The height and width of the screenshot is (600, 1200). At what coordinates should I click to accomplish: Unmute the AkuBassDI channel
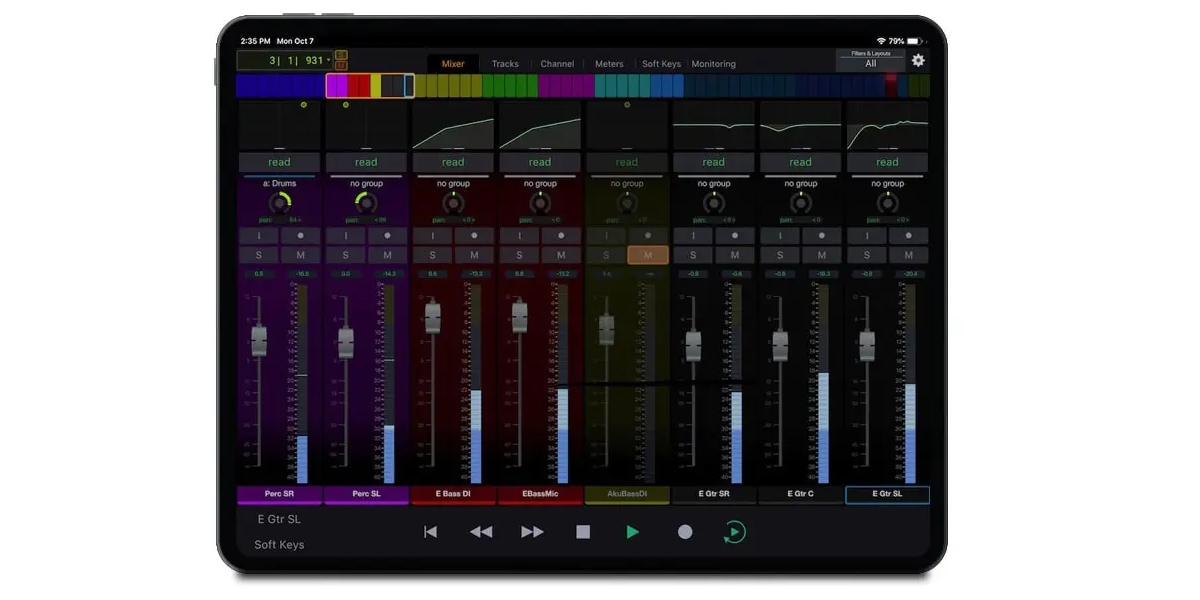[x=648, y=255]
